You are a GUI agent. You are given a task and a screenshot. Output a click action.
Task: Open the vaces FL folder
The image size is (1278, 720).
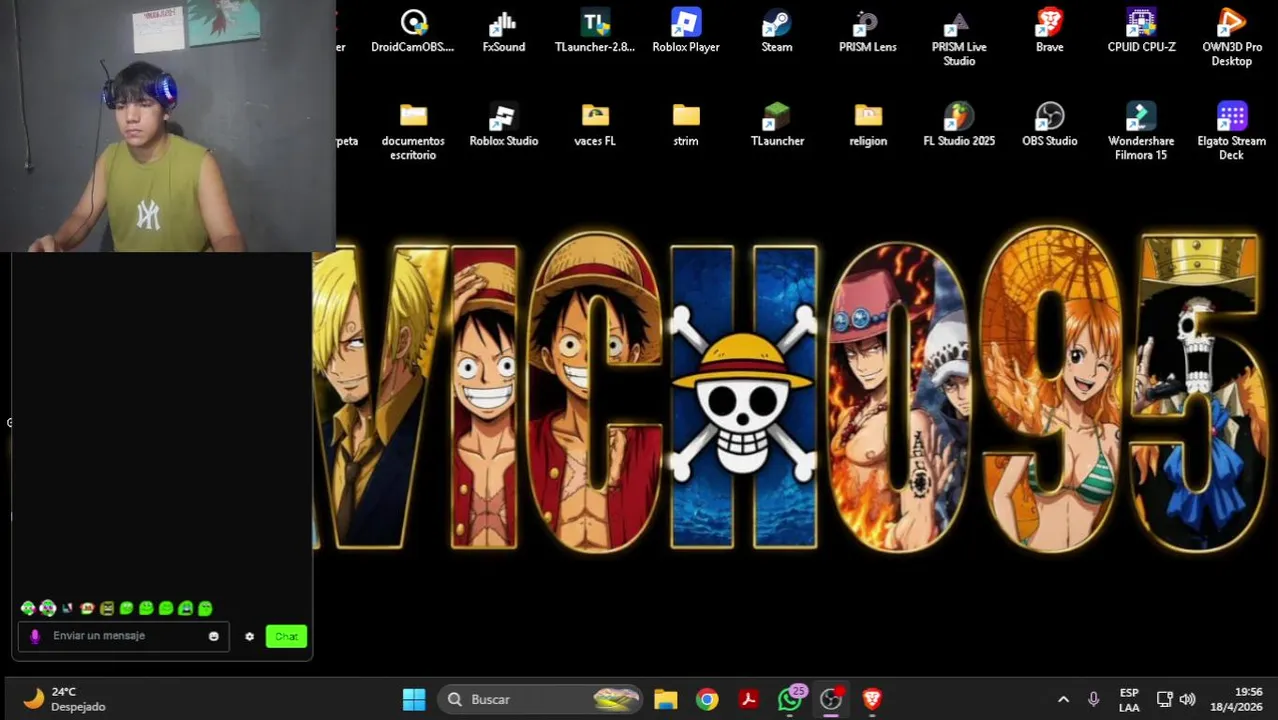tap(595, 125)
